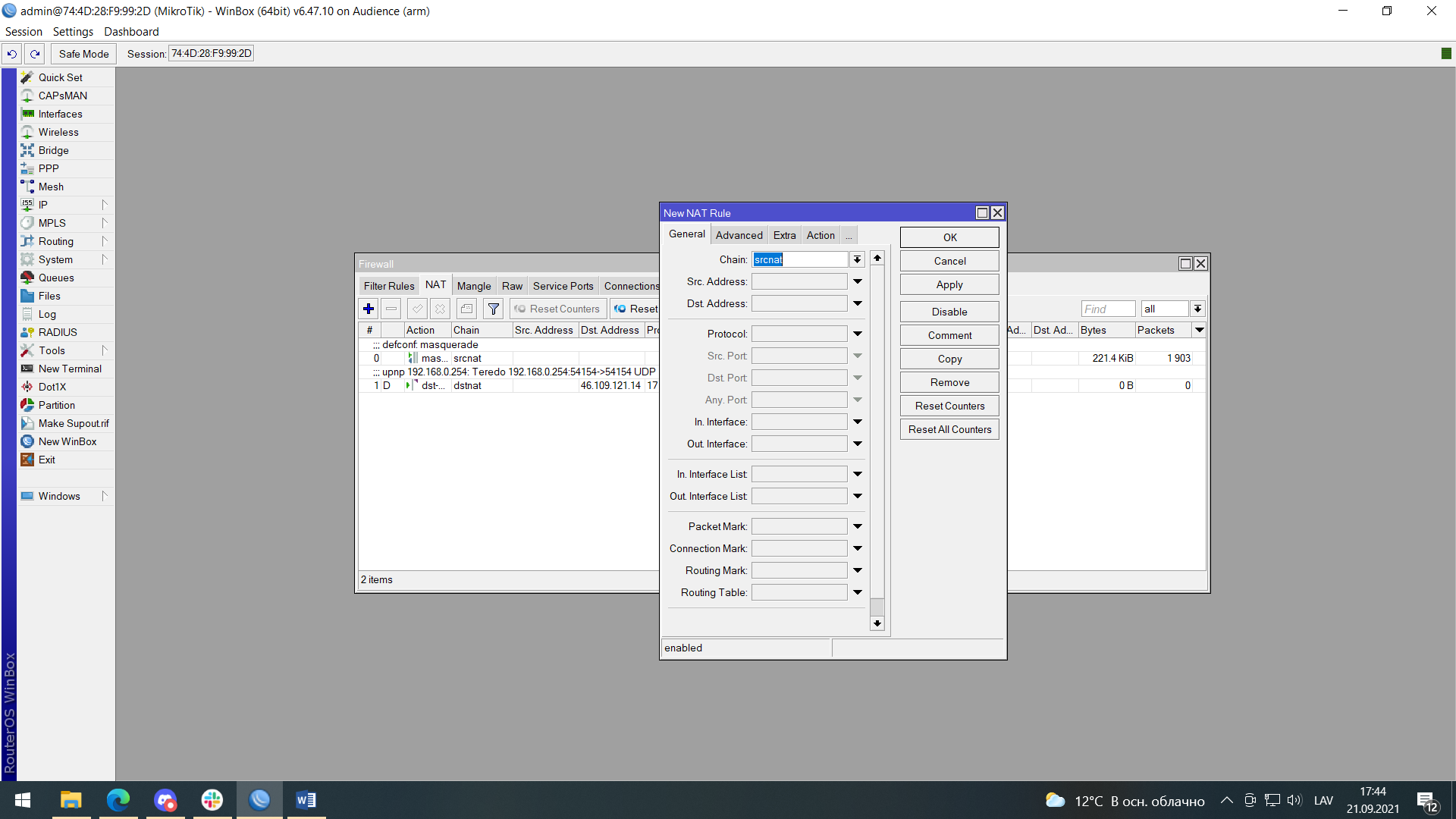Click the Wireless sidebar icon
Viewport: 1456px width, 819px height.
57,132
